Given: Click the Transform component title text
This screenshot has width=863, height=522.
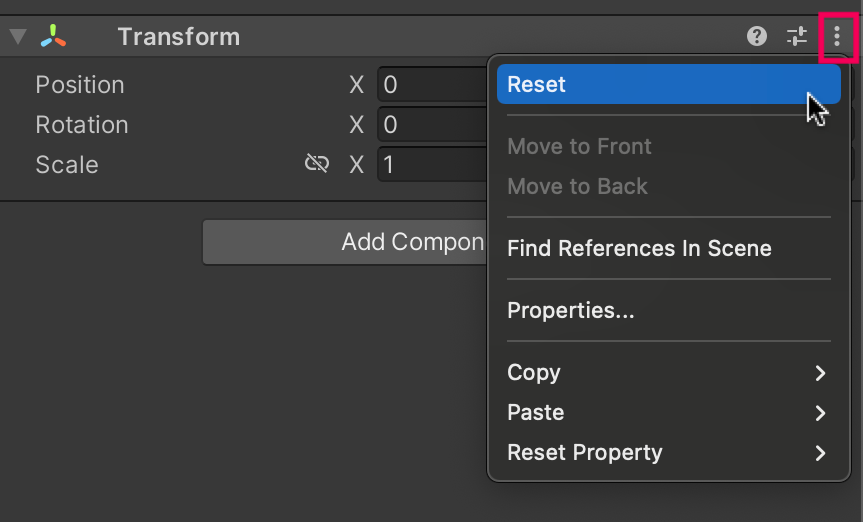Looking at the screenshot, I should point(178,37).
